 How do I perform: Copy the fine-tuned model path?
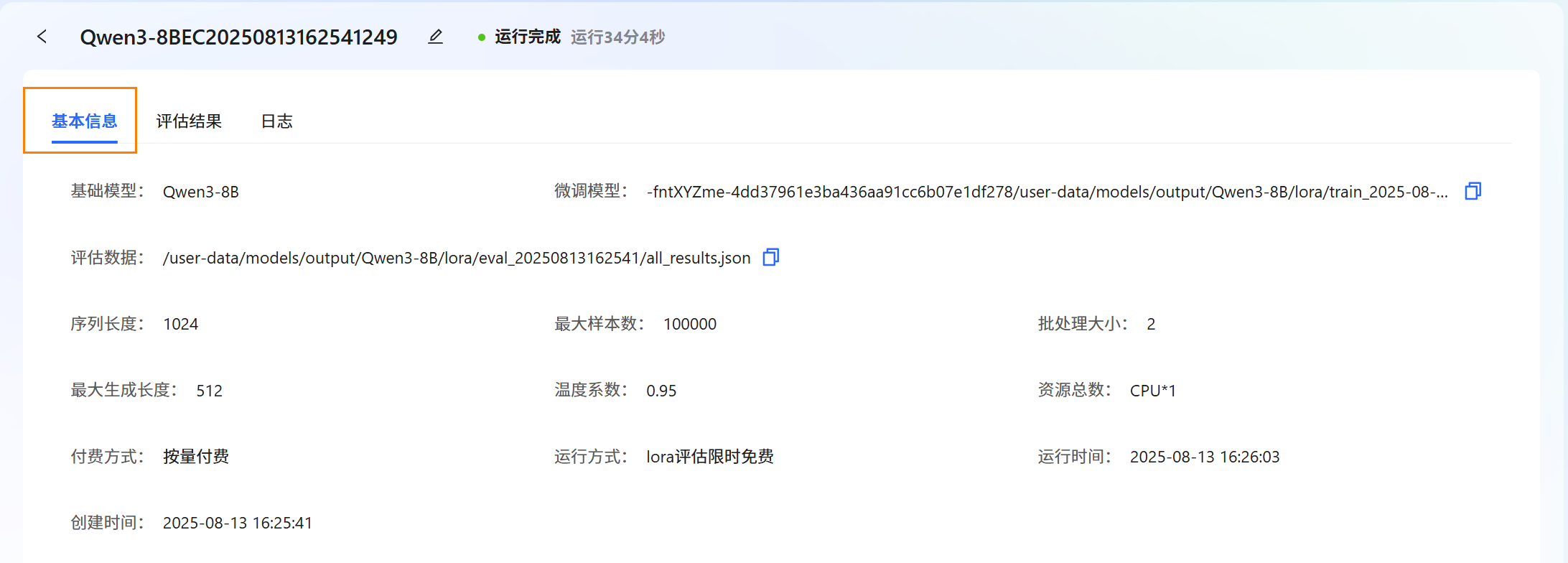tap(1473, 191)
